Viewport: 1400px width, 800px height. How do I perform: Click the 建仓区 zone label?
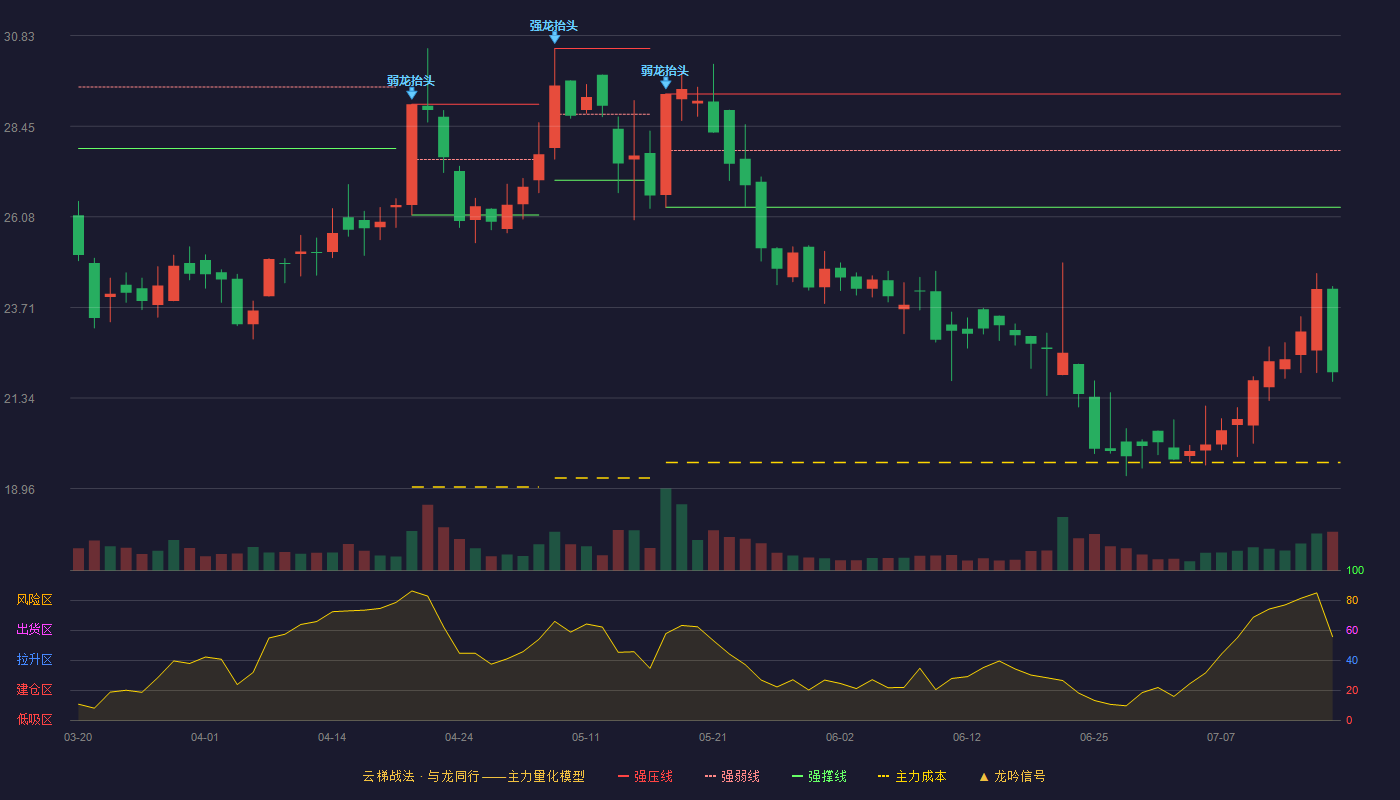(35, 690)
